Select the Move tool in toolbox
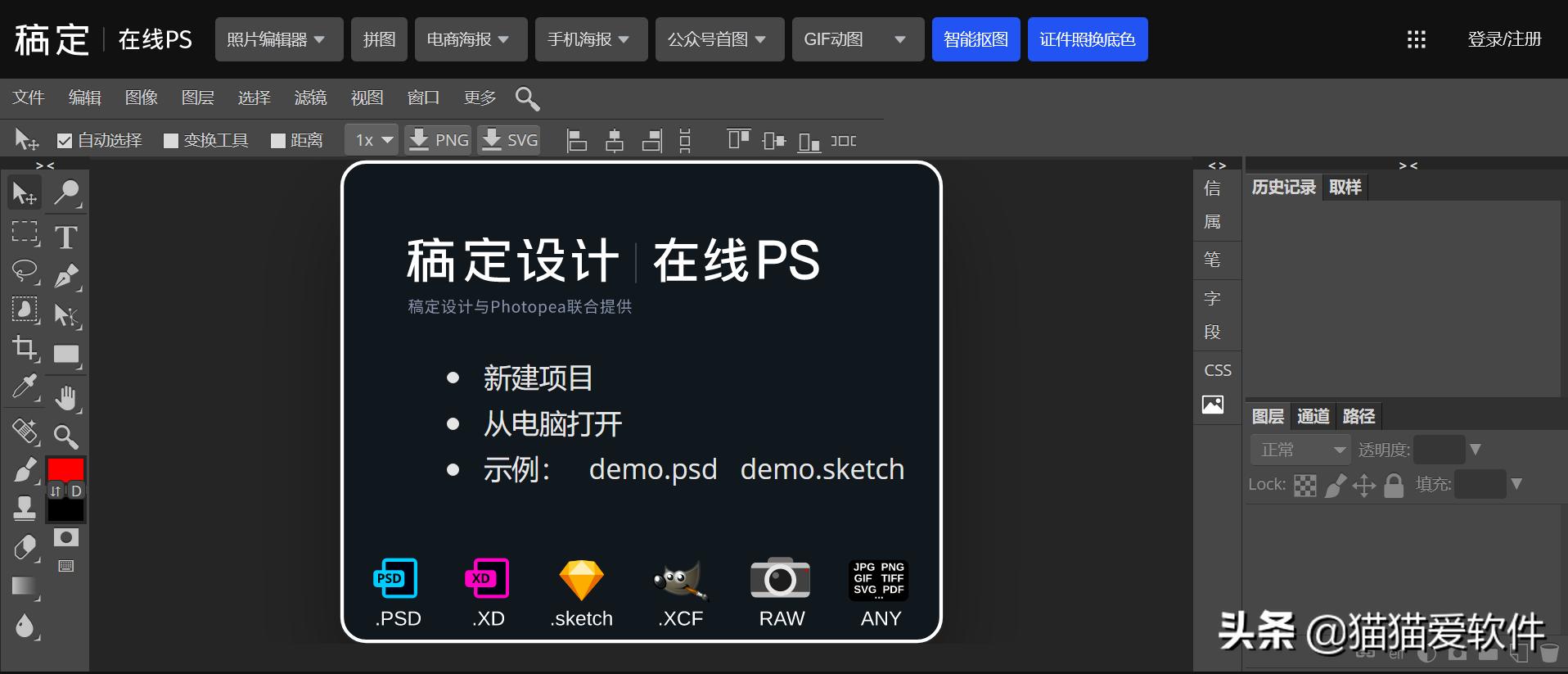The height and width of the screenshot is (674, 1568). [25, 193]
